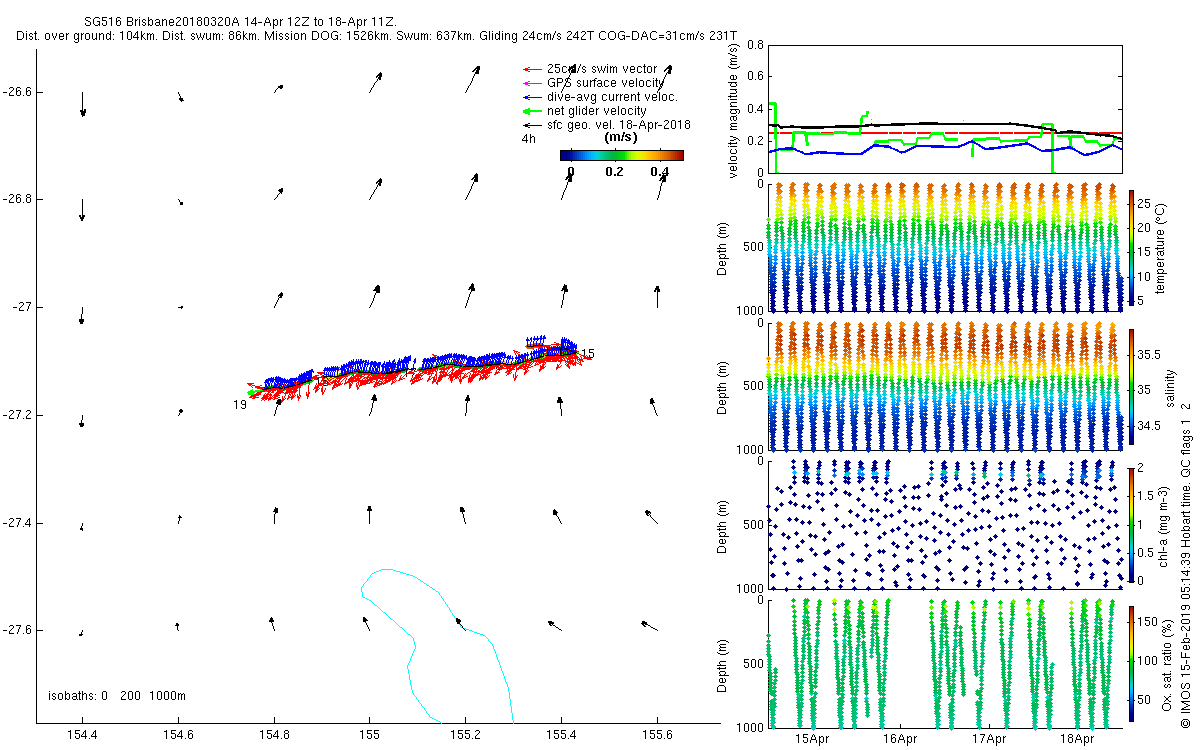Click track endpoint marker labeled 19
The height and width of the screenshot is (750, 1200).
240,404
